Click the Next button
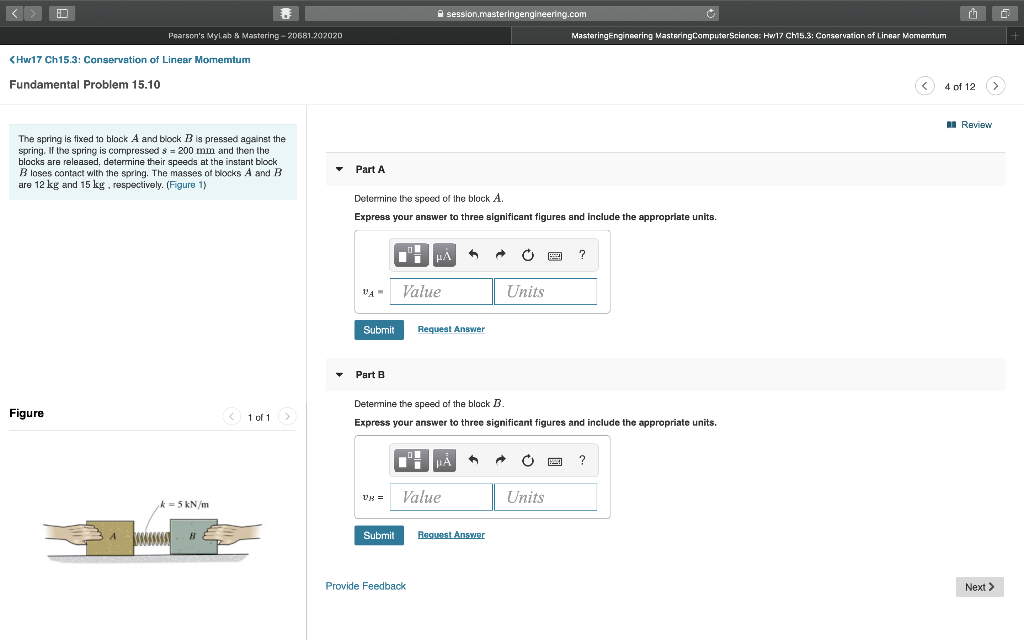This screenshot has width=1024, height=640. tap(978, 587)
